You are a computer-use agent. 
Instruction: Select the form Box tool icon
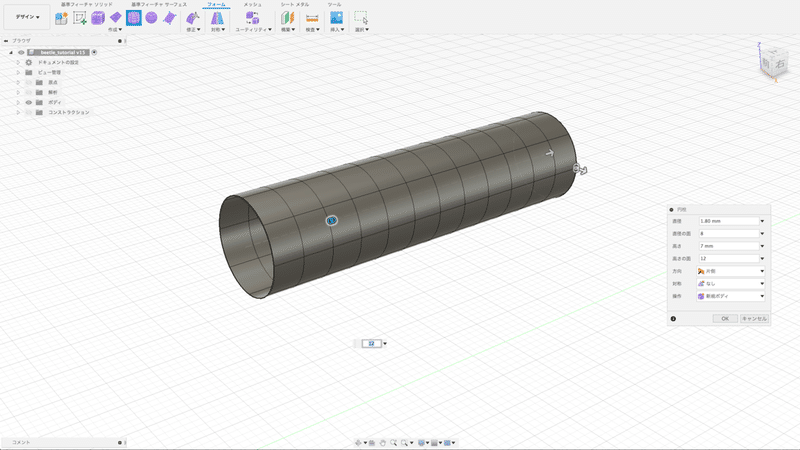(97, 18)
